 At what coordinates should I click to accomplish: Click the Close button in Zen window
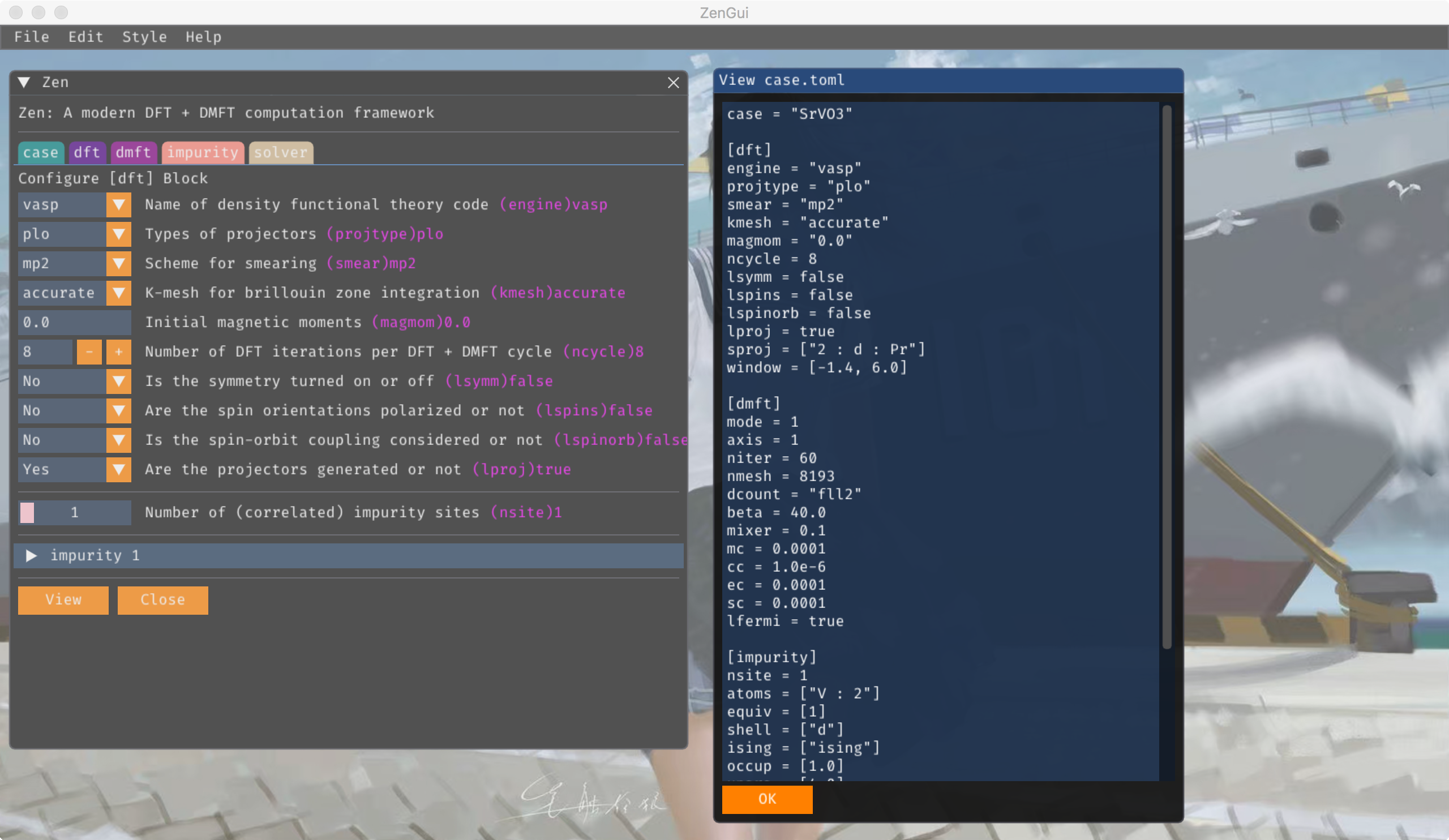(162, 599)
